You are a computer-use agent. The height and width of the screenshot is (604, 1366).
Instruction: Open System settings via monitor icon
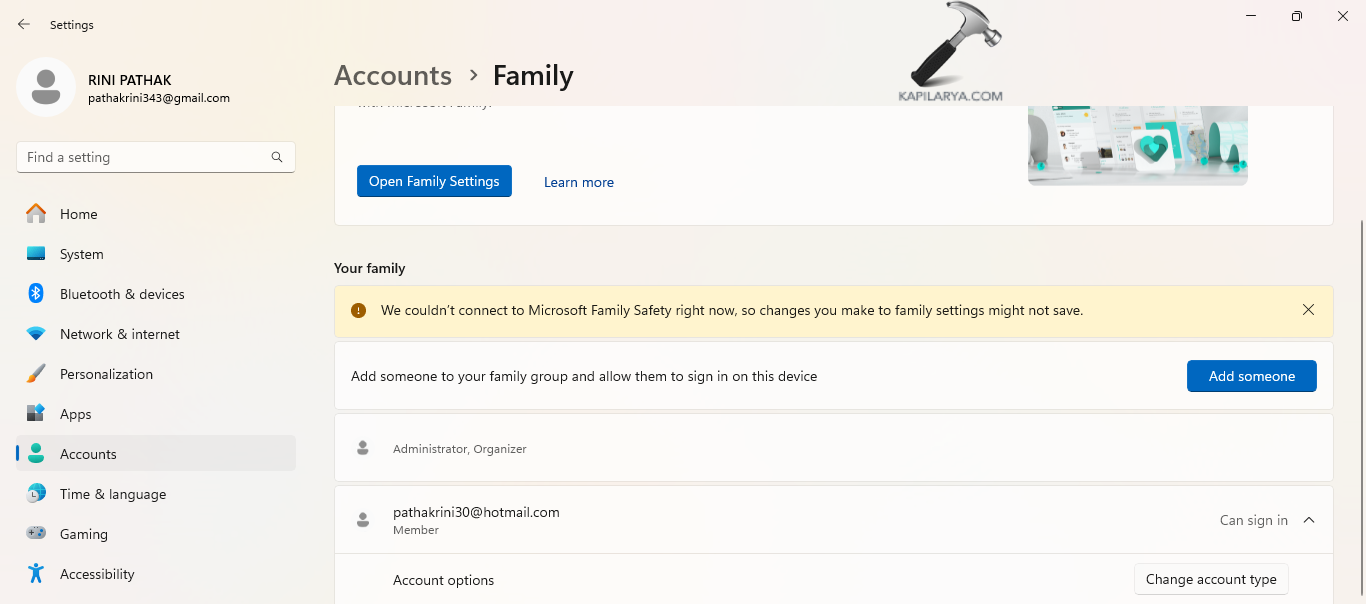click(x=36, y=254)
